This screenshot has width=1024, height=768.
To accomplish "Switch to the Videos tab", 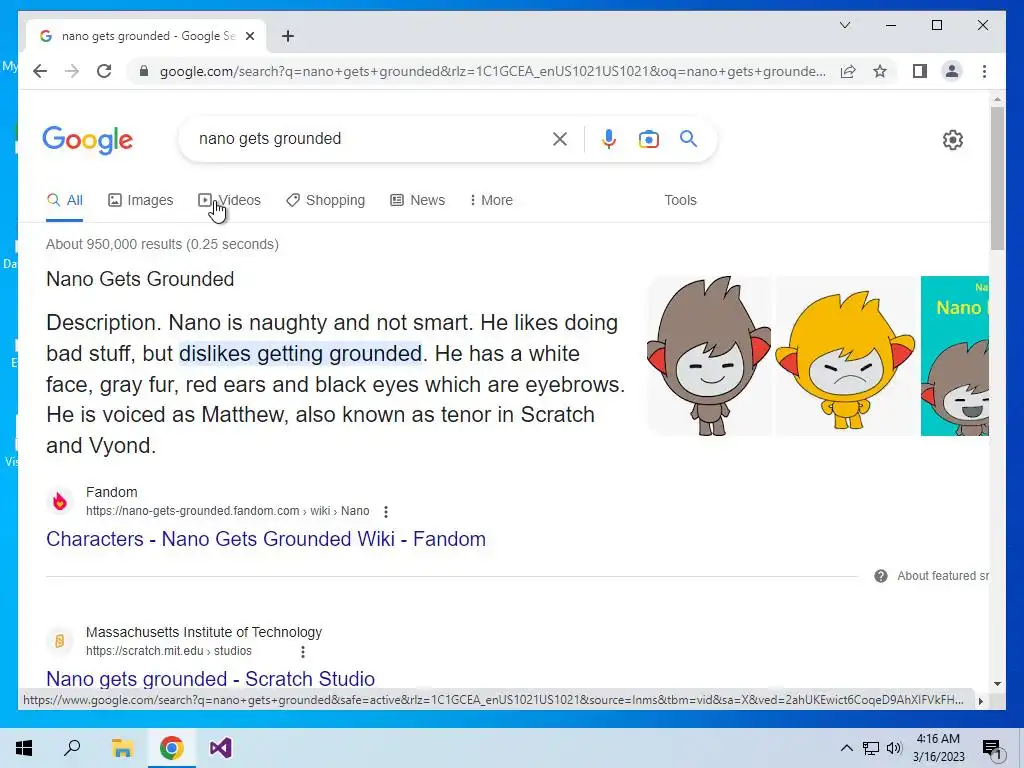I will click(x=229, y=200).
